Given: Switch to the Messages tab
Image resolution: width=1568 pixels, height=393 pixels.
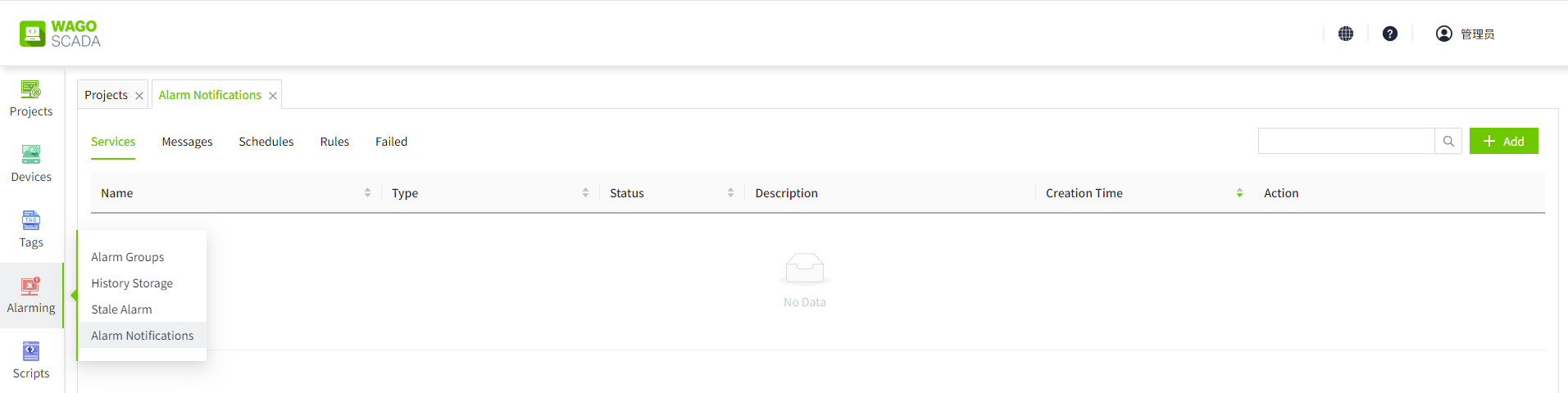Looking at the screenshot, I should [187, 142].
